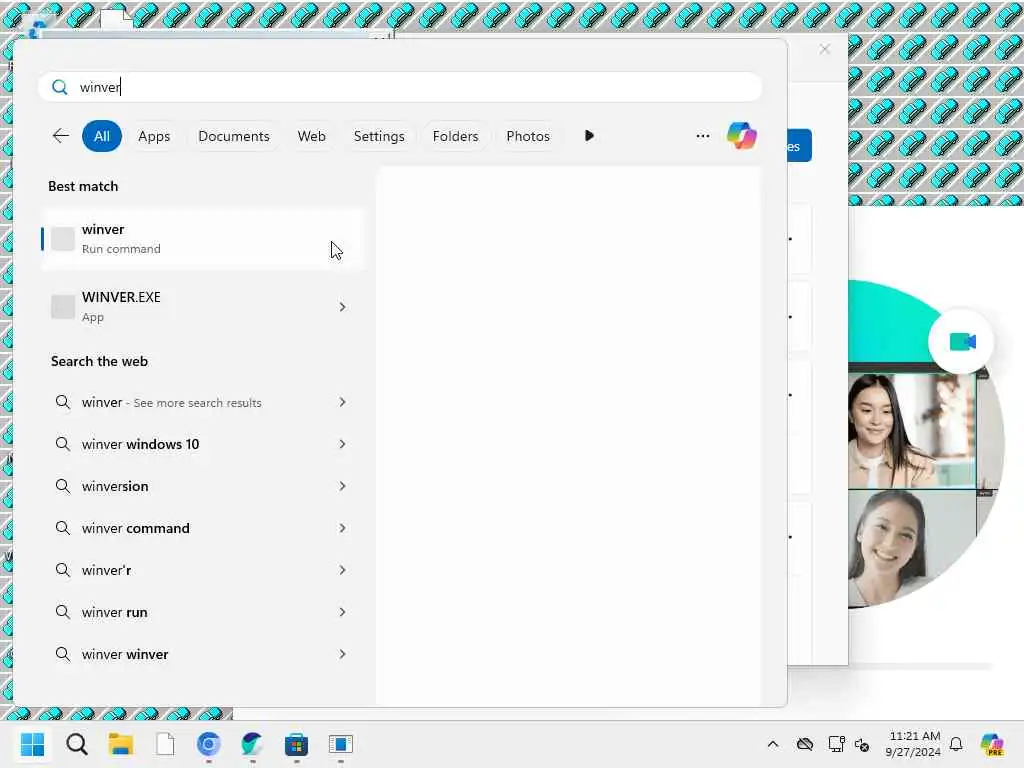This screenshot has height=768, width=1024.
Task: Click the network display tray icon
Action: pos(836,744)
